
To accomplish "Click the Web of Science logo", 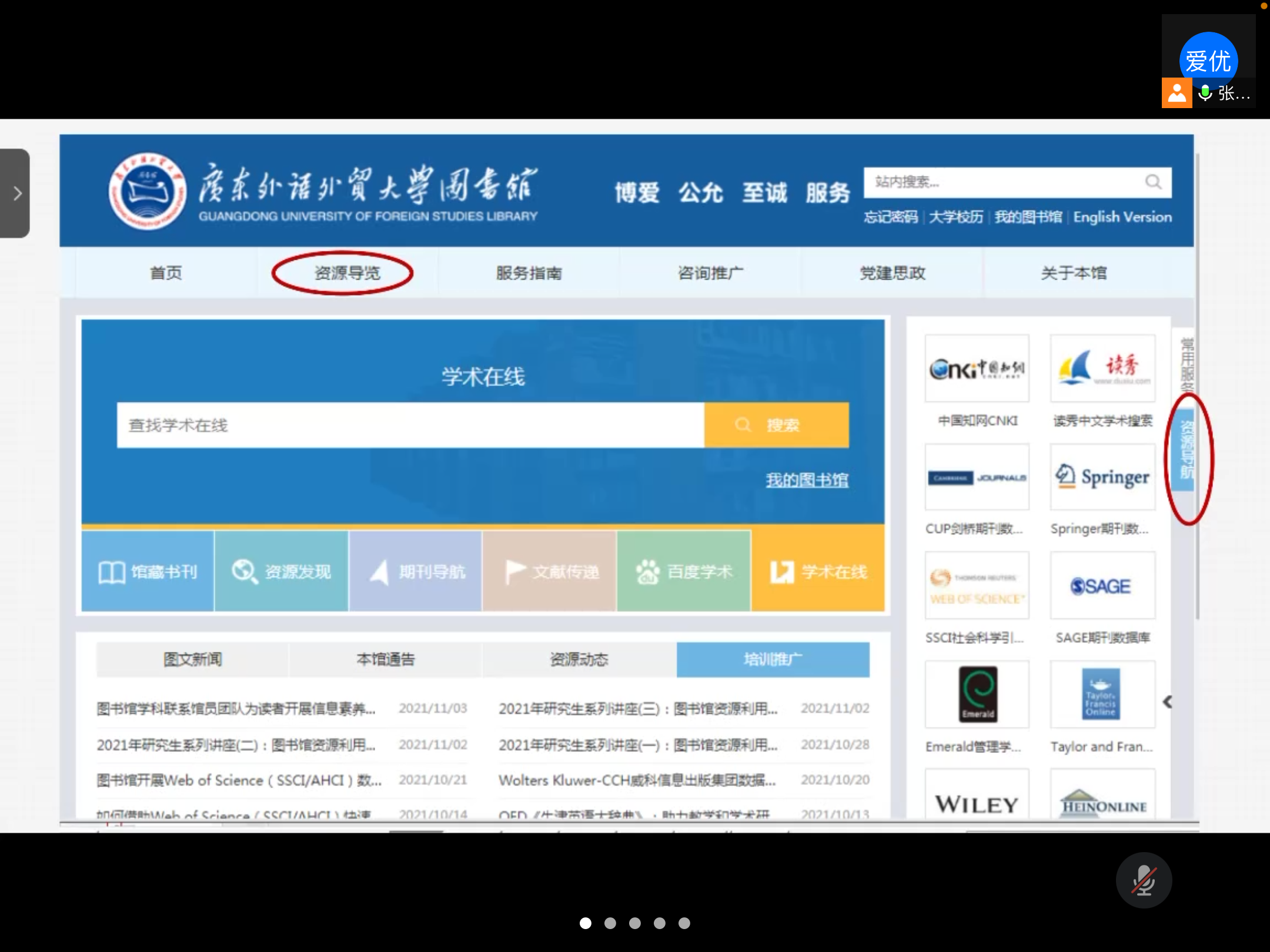I will point(977,586).
